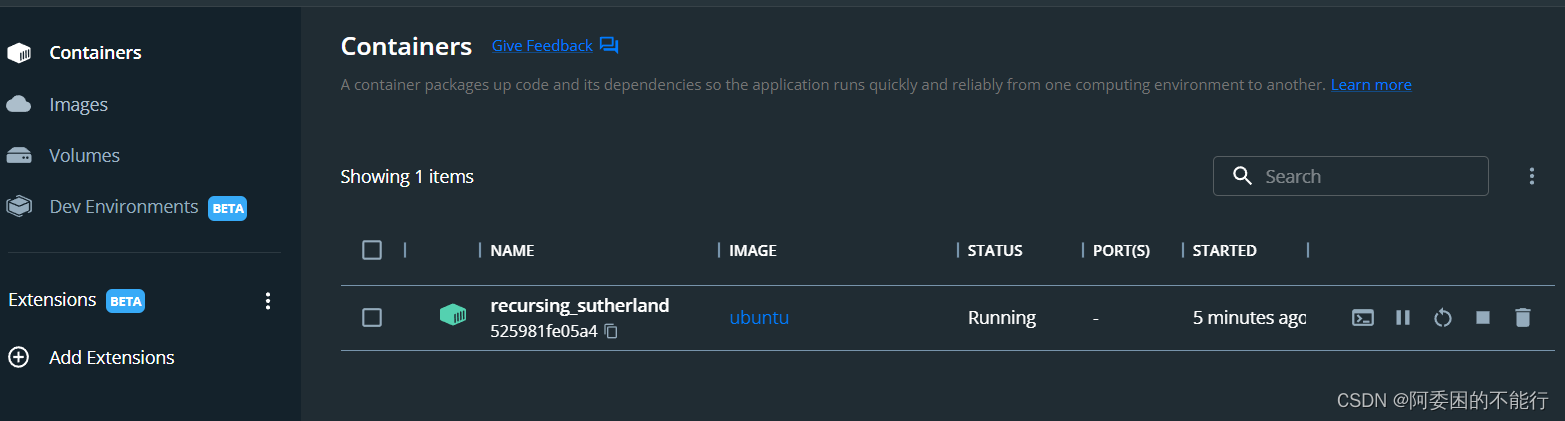Viewport: 1565px width, 421px height.
Task: Open the three-dot menu next to Search
Action: [1531, 176]
